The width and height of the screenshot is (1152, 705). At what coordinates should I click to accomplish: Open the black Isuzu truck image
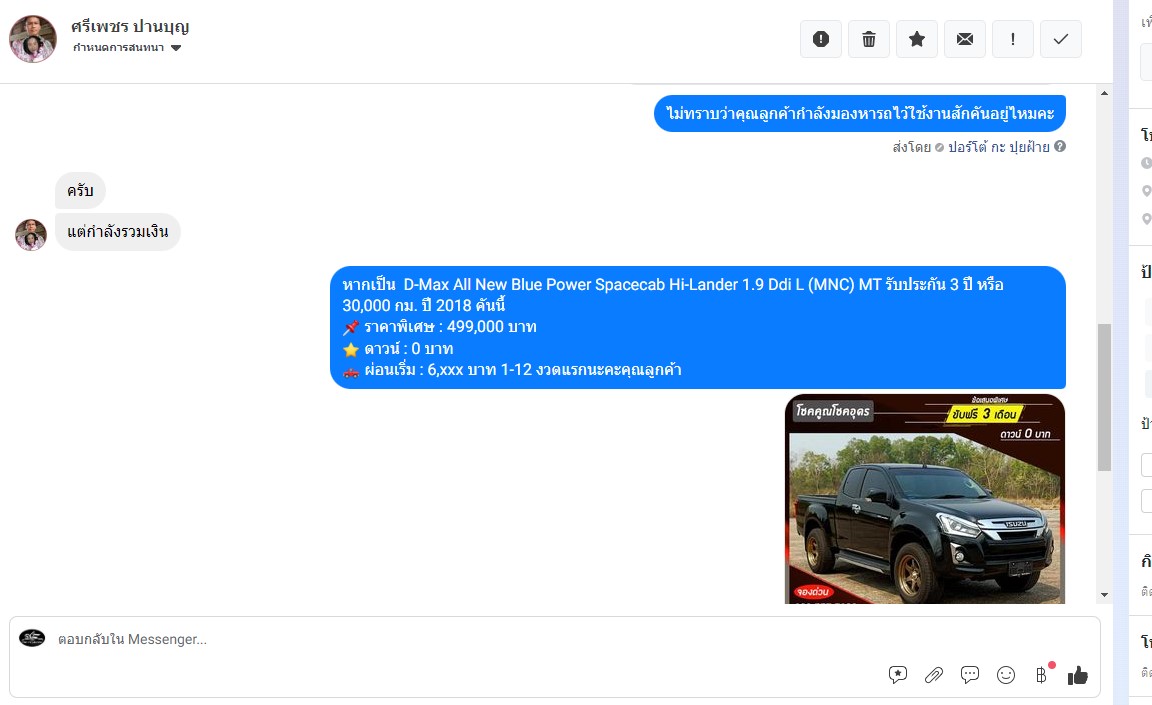925,499
